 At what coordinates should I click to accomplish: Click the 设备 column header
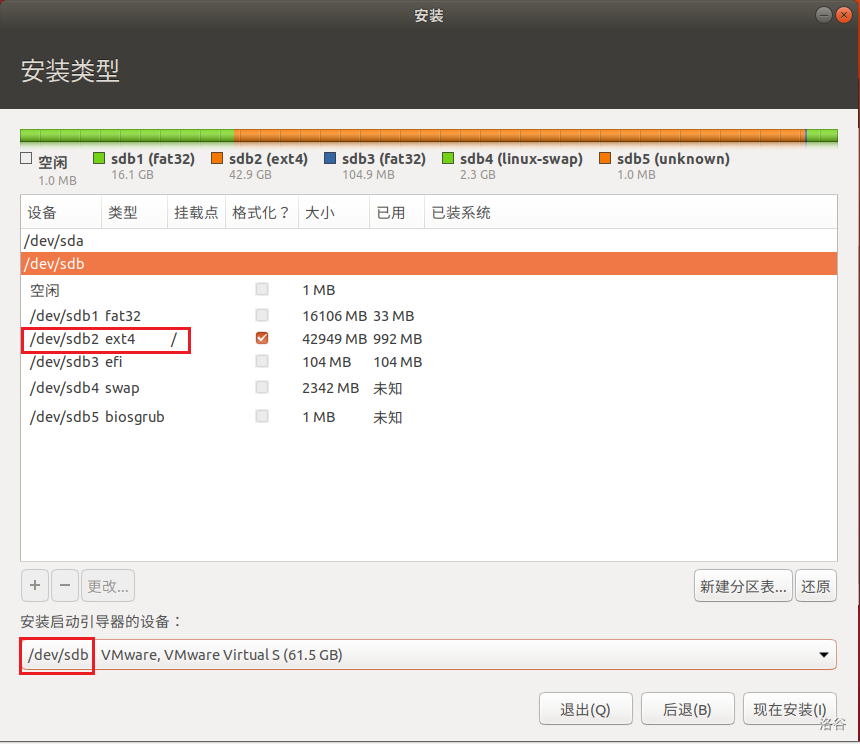60,213
